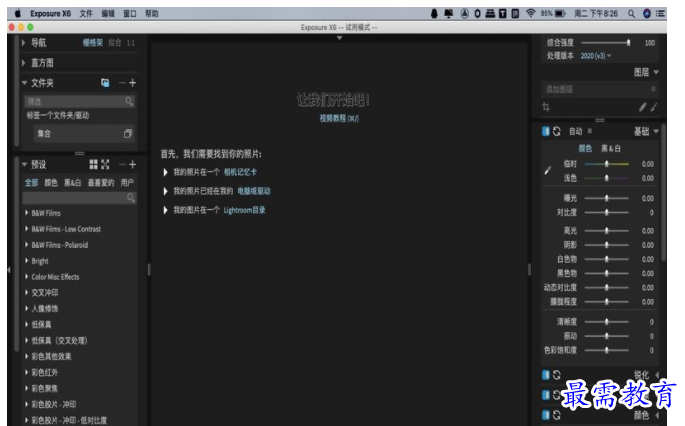This screenshot has width=685, height=426.
Task: Click the notification bell menu bar icon
Action: pyautogui.click(x=434, y=14)
